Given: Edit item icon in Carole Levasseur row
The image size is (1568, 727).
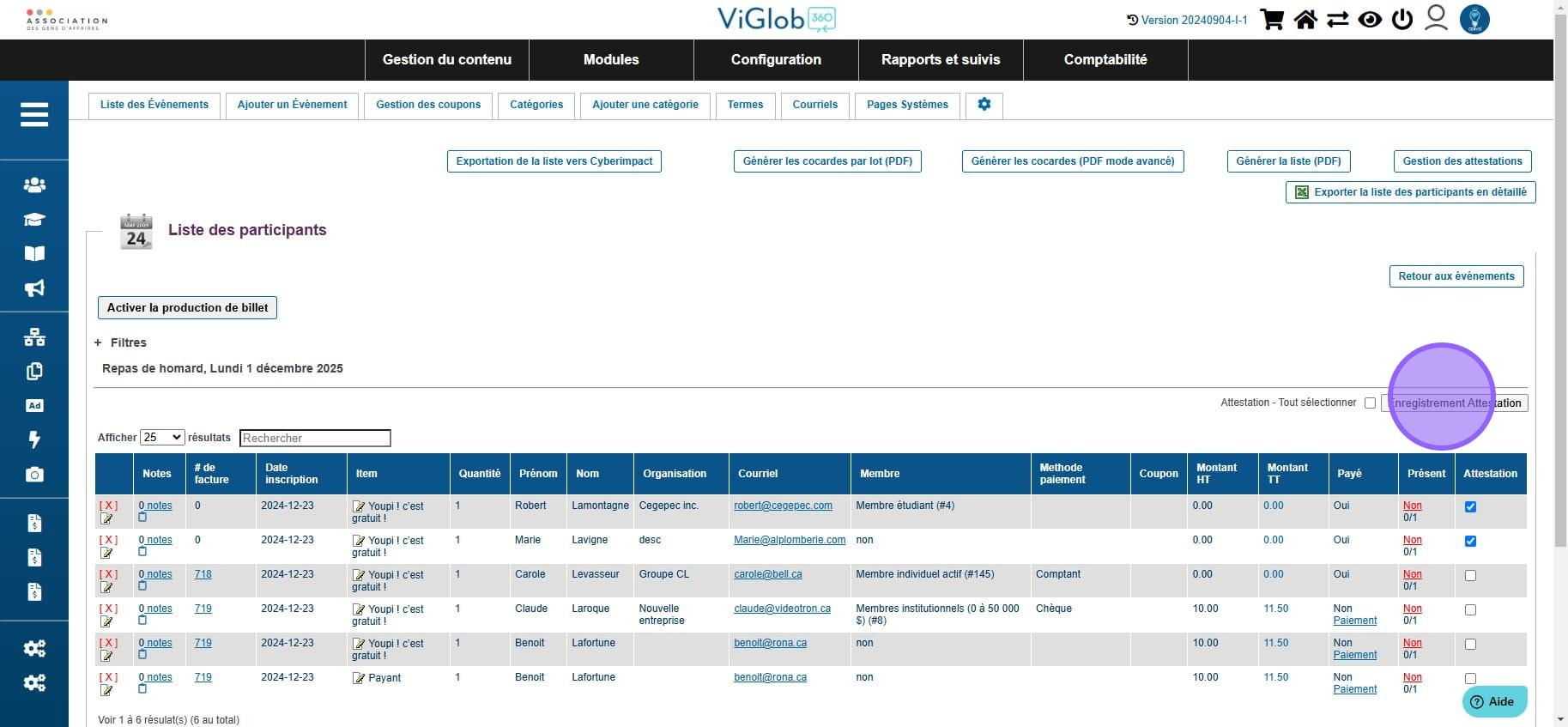Looking at the screenshot, I should 359,575.
